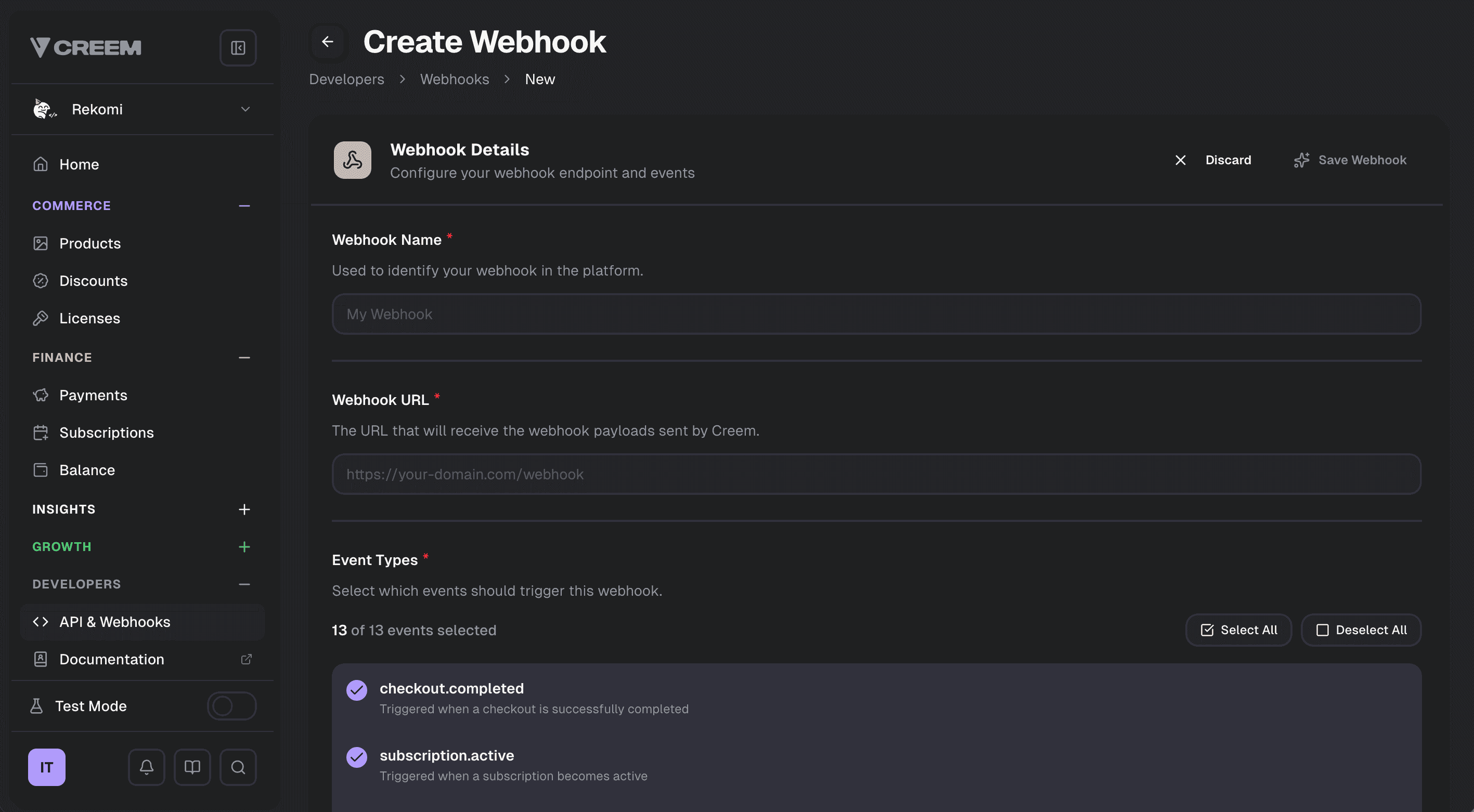This screenshot has width=1474, height=812.
Task: Click the Save Webhook sparkle icon
Action: tap(1302, 160)
